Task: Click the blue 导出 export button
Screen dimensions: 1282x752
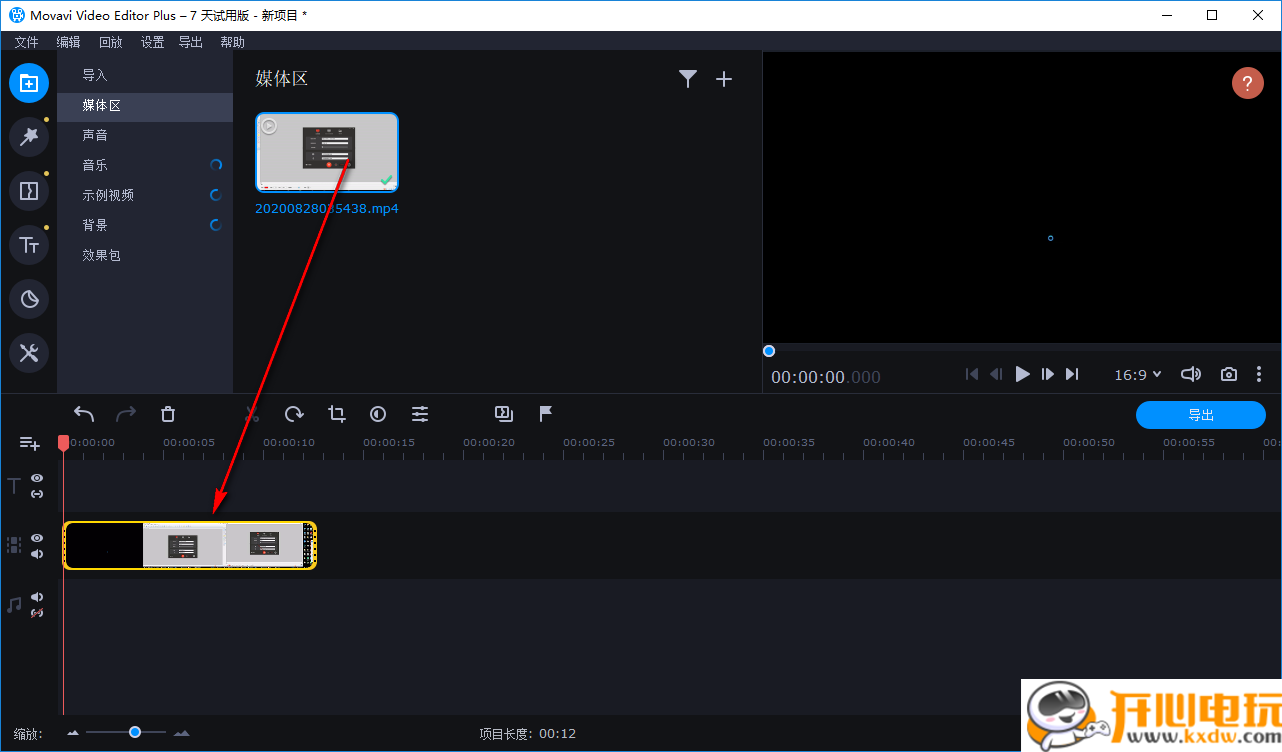Action: 1200,415
